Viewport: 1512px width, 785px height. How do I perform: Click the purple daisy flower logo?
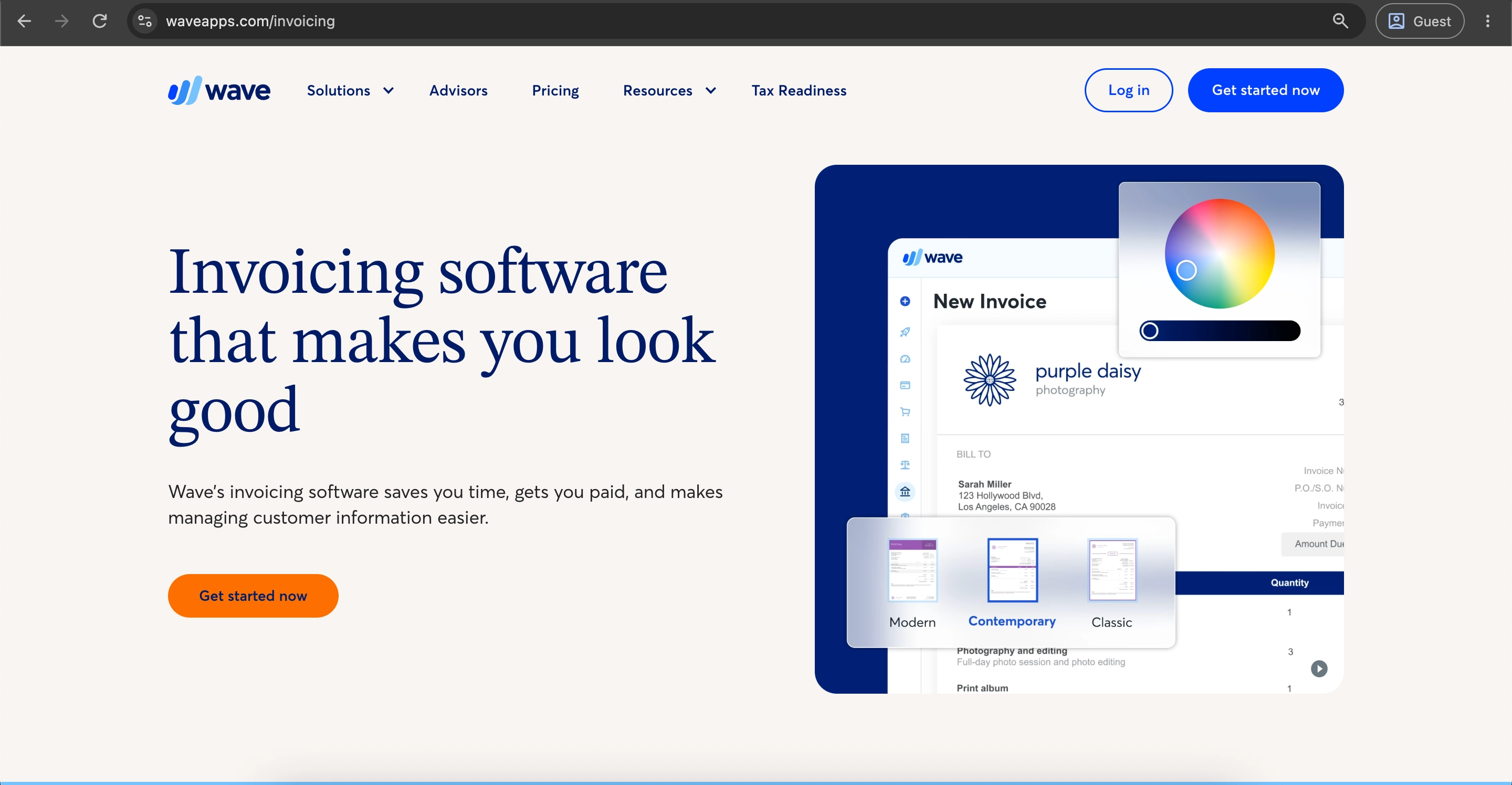[990, 380]
